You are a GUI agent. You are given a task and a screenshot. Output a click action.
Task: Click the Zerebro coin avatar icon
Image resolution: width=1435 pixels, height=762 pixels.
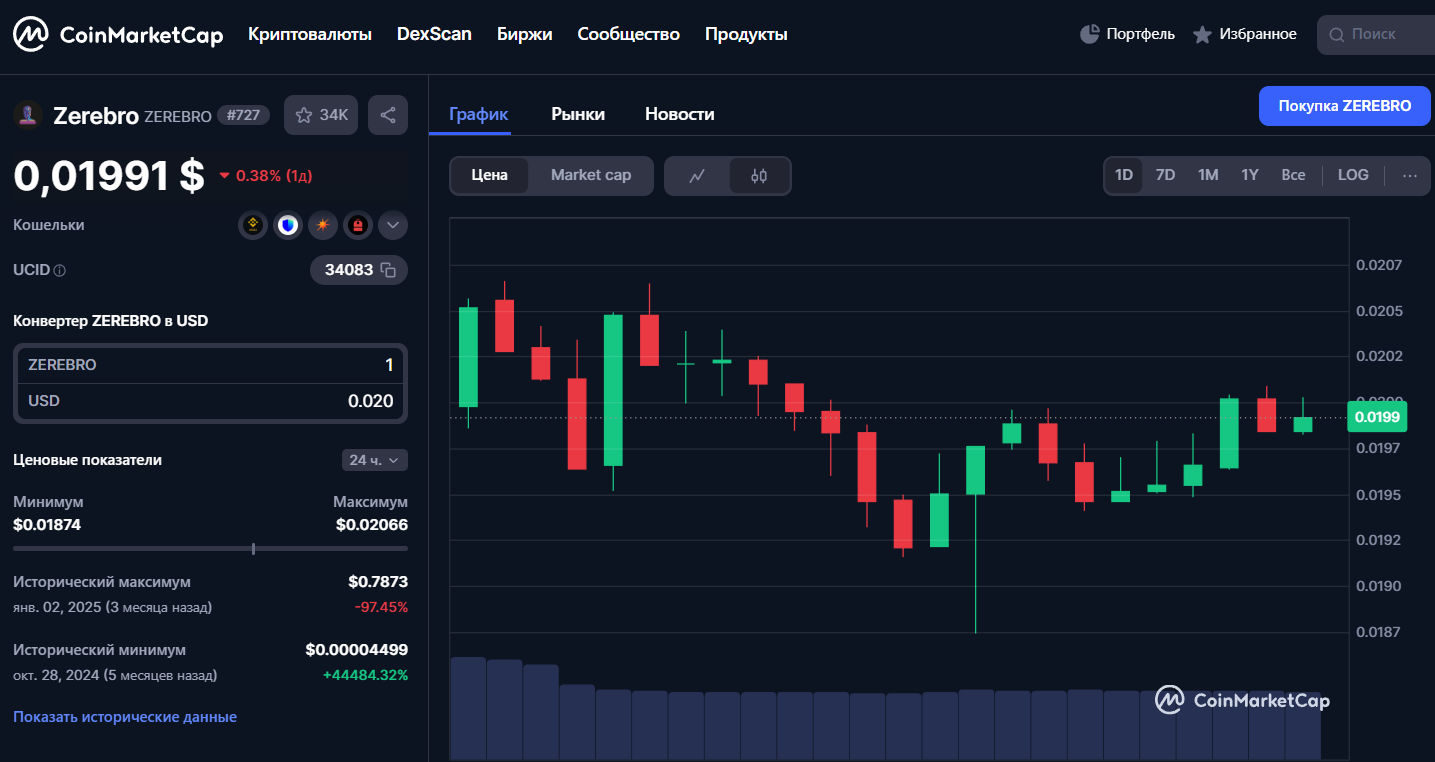(27, 115)
